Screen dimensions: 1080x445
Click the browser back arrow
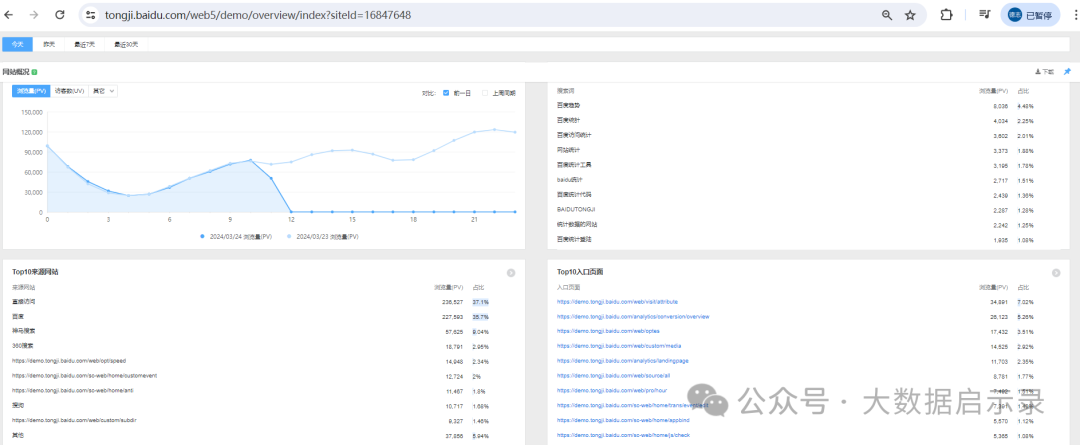pos(9,14)
